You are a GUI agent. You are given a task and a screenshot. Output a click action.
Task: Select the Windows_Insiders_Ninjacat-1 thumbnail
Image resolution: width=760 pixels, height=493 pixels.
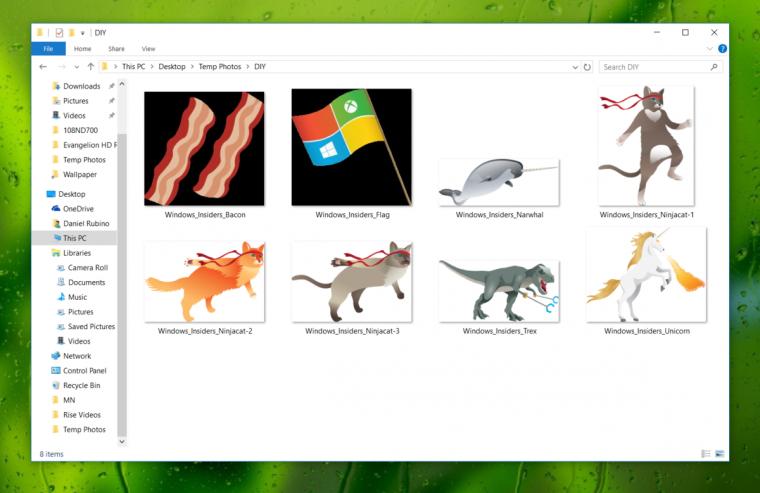[647, 146]
